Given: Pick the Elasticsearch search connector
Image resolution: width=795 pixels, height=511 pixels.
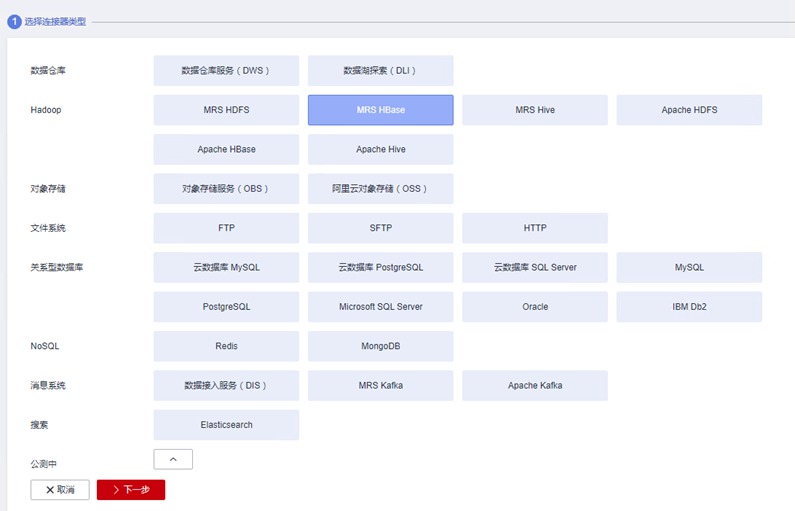Looking at the screenshot, I should 226,425.
